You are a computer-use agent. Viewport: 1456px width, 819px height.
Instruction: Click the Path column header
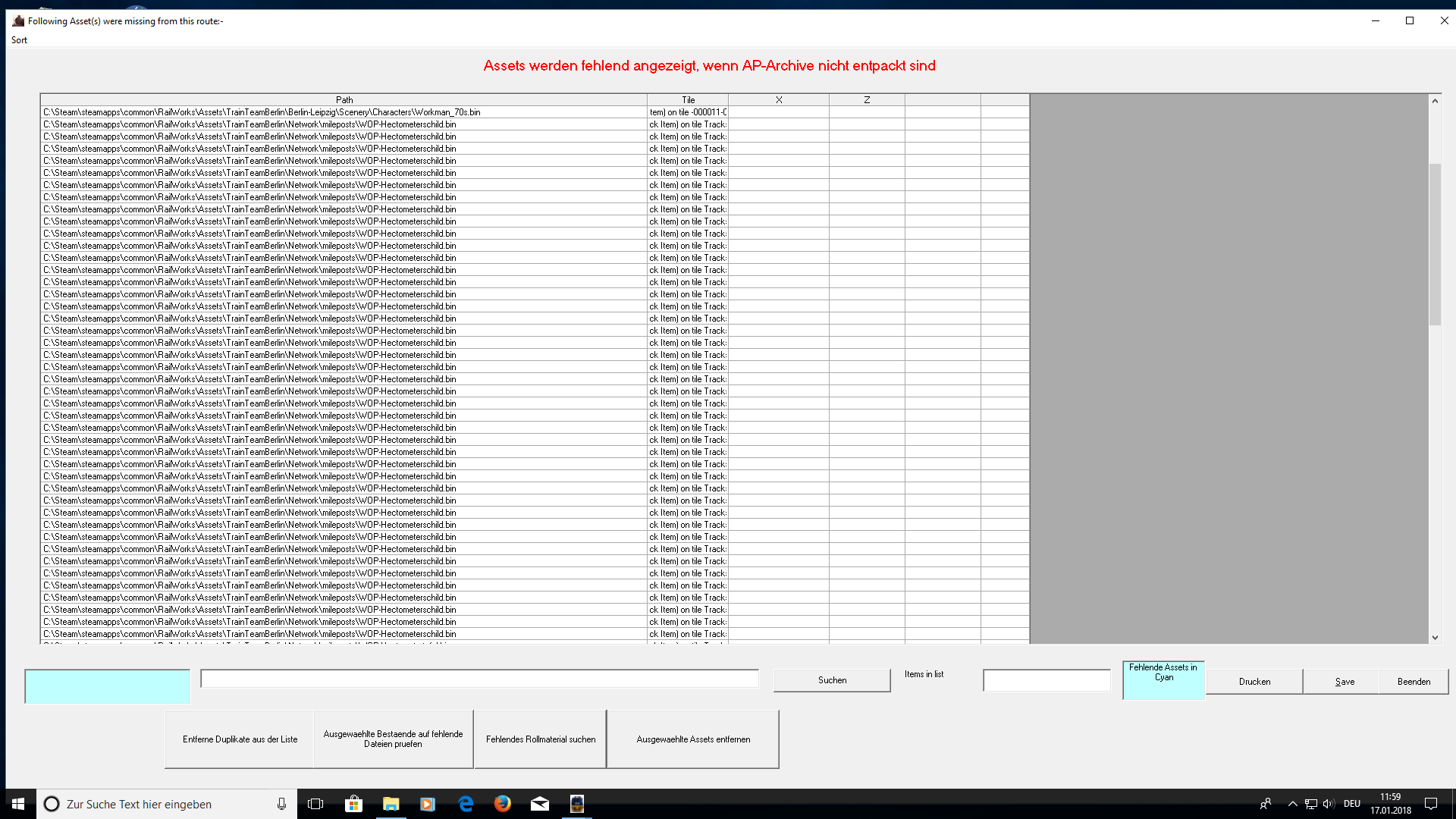point(344,100)
